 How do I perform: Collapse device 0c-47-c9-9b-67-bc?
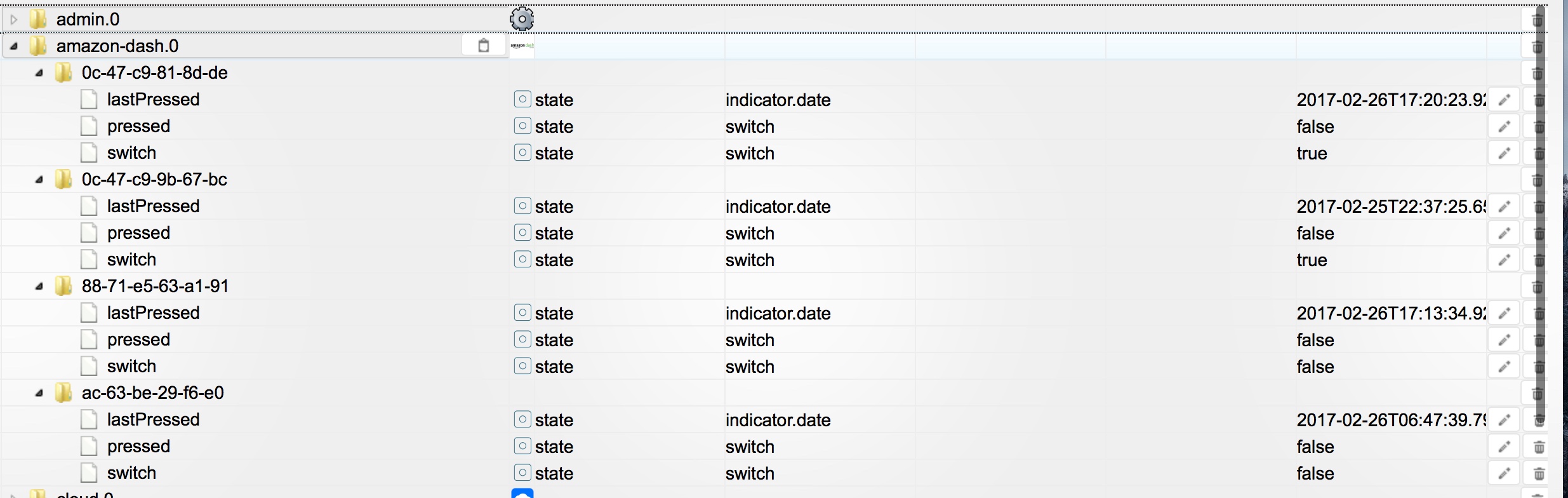tap(39, 180)
